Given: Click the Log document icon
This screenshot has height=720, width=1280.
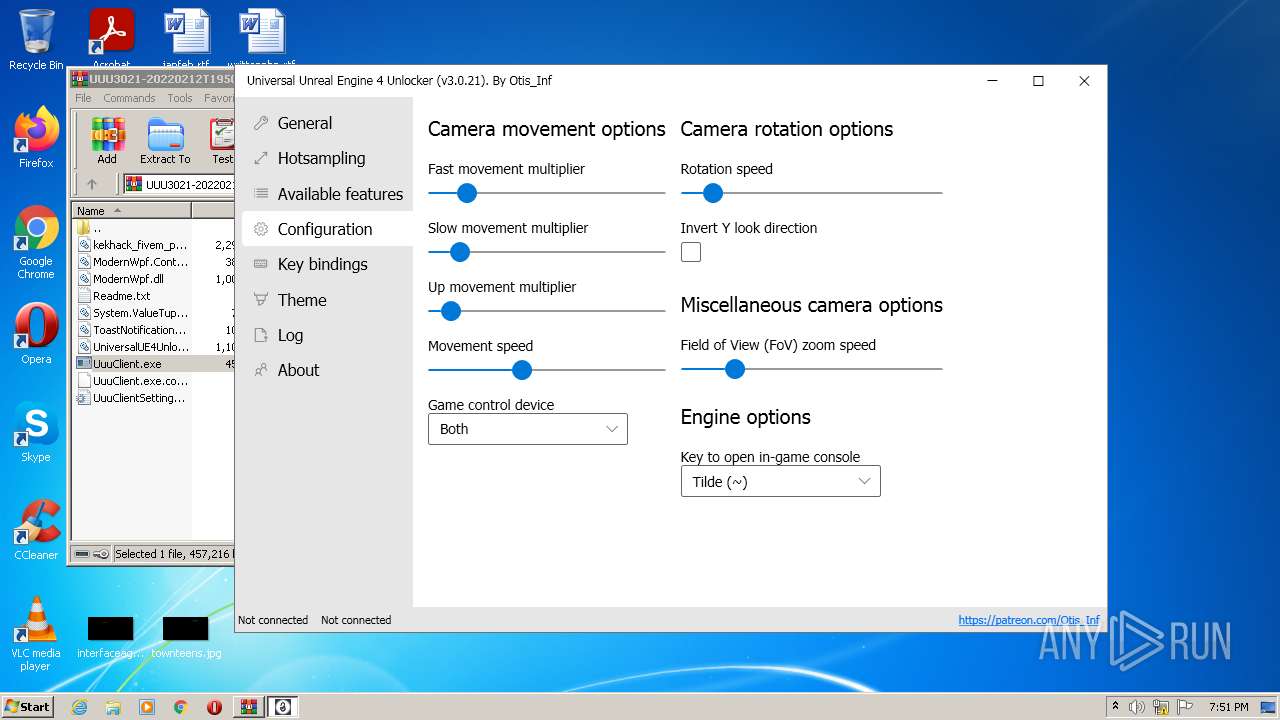Looking at the screenshot, I should (261, 335).
